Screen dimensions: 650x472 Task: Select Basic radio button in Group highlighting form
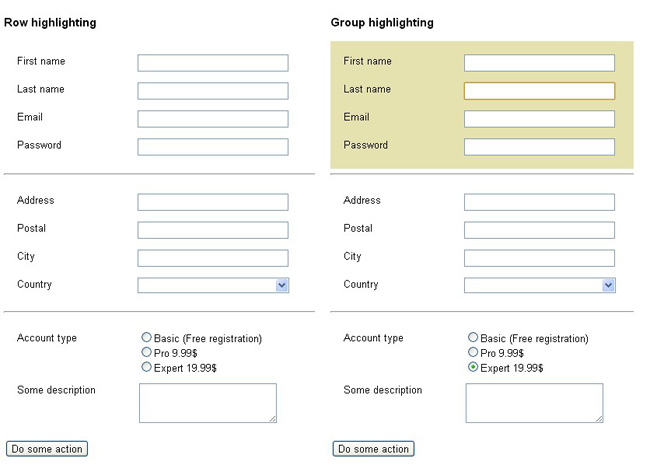(x=473, y=338)
